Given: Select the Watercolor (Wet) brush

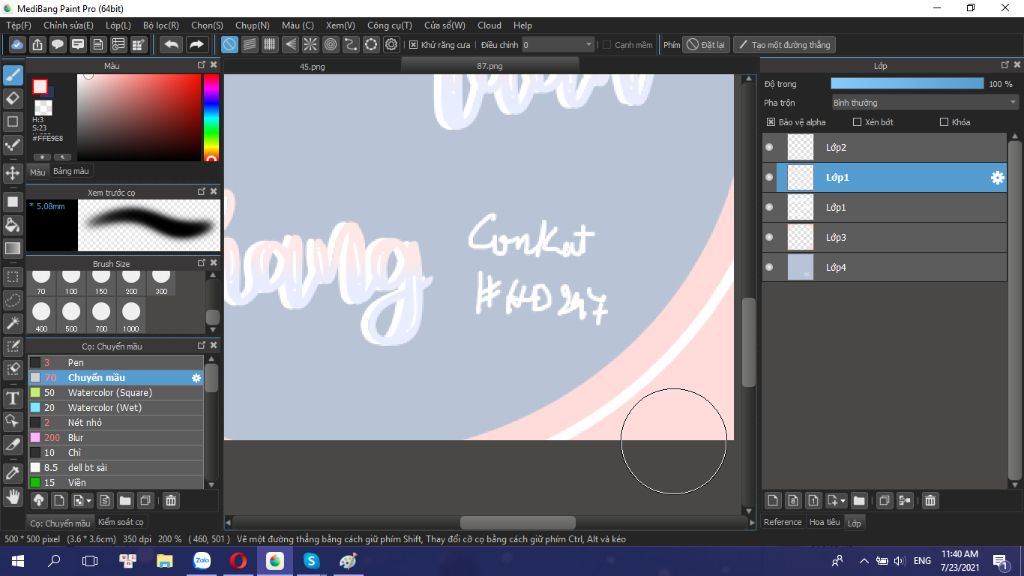Looking at the screenshot, I should [104, 408].
